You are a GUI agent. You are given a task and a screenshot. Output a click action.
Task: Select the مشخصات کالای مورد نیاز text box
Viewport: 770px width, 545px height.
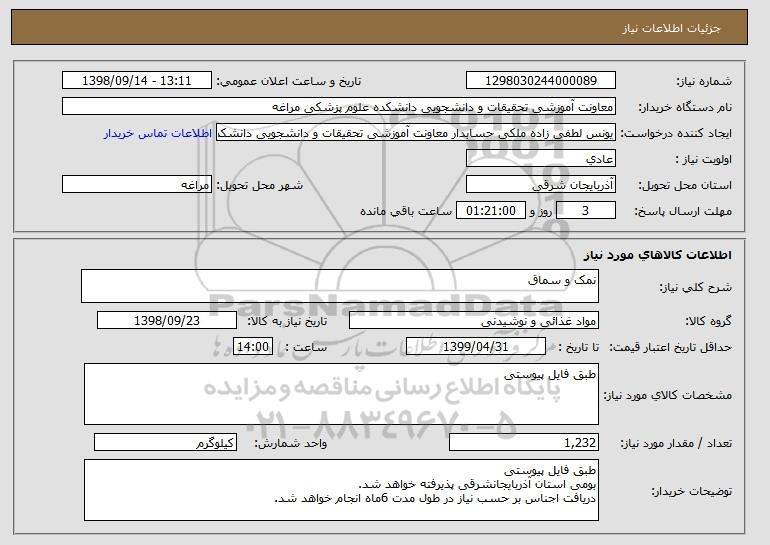tap(341, 394)
